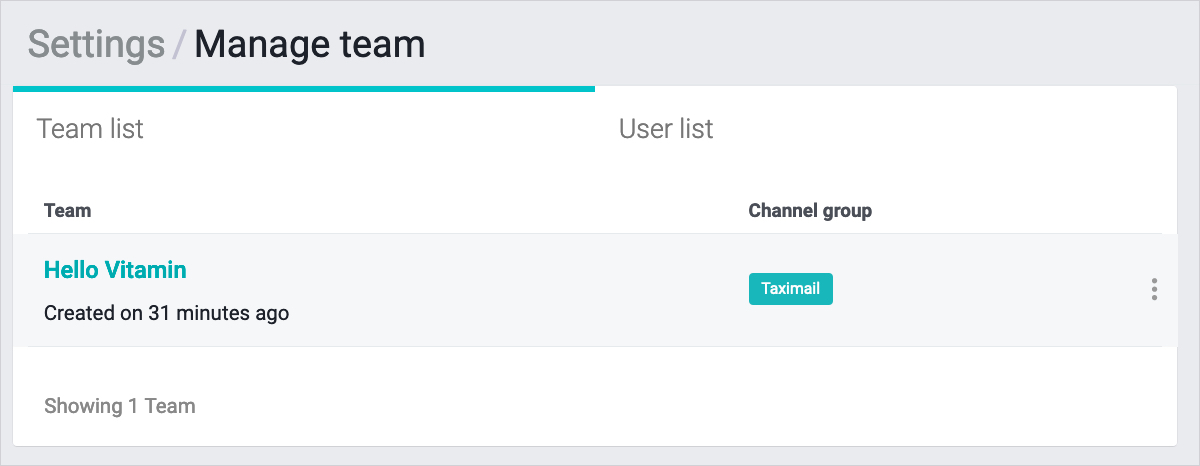Screen dimensions: 1200x466
Task: Open the Hello Vitamin row options menu
Action: point(1154,290)
